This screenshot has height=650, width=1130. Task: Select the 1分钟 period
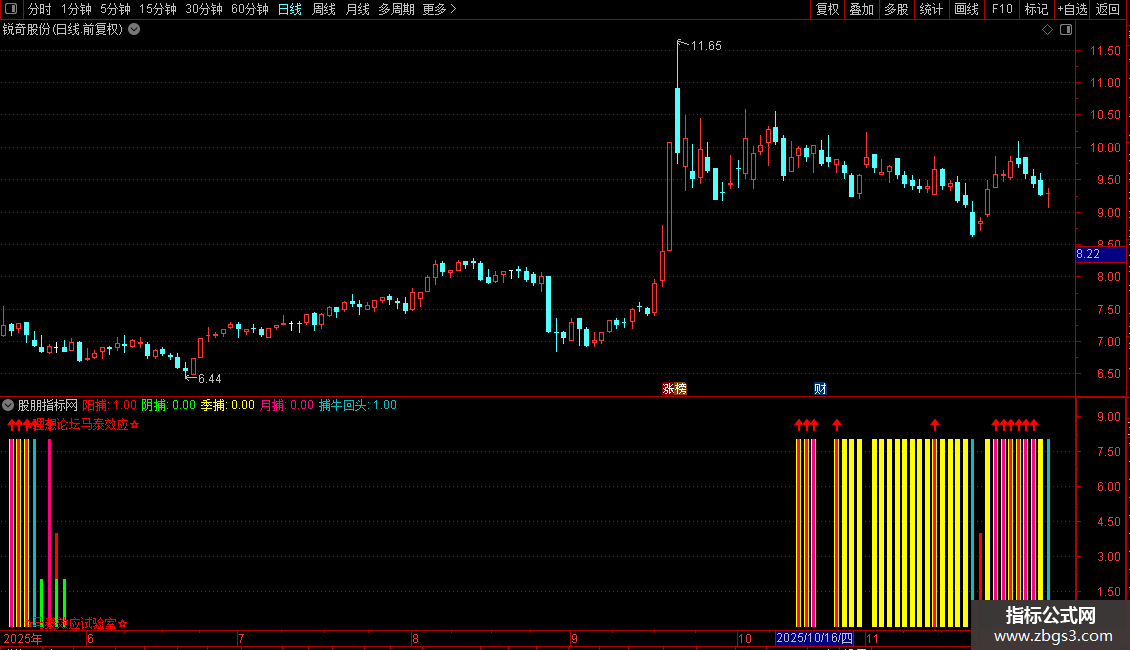76,9
